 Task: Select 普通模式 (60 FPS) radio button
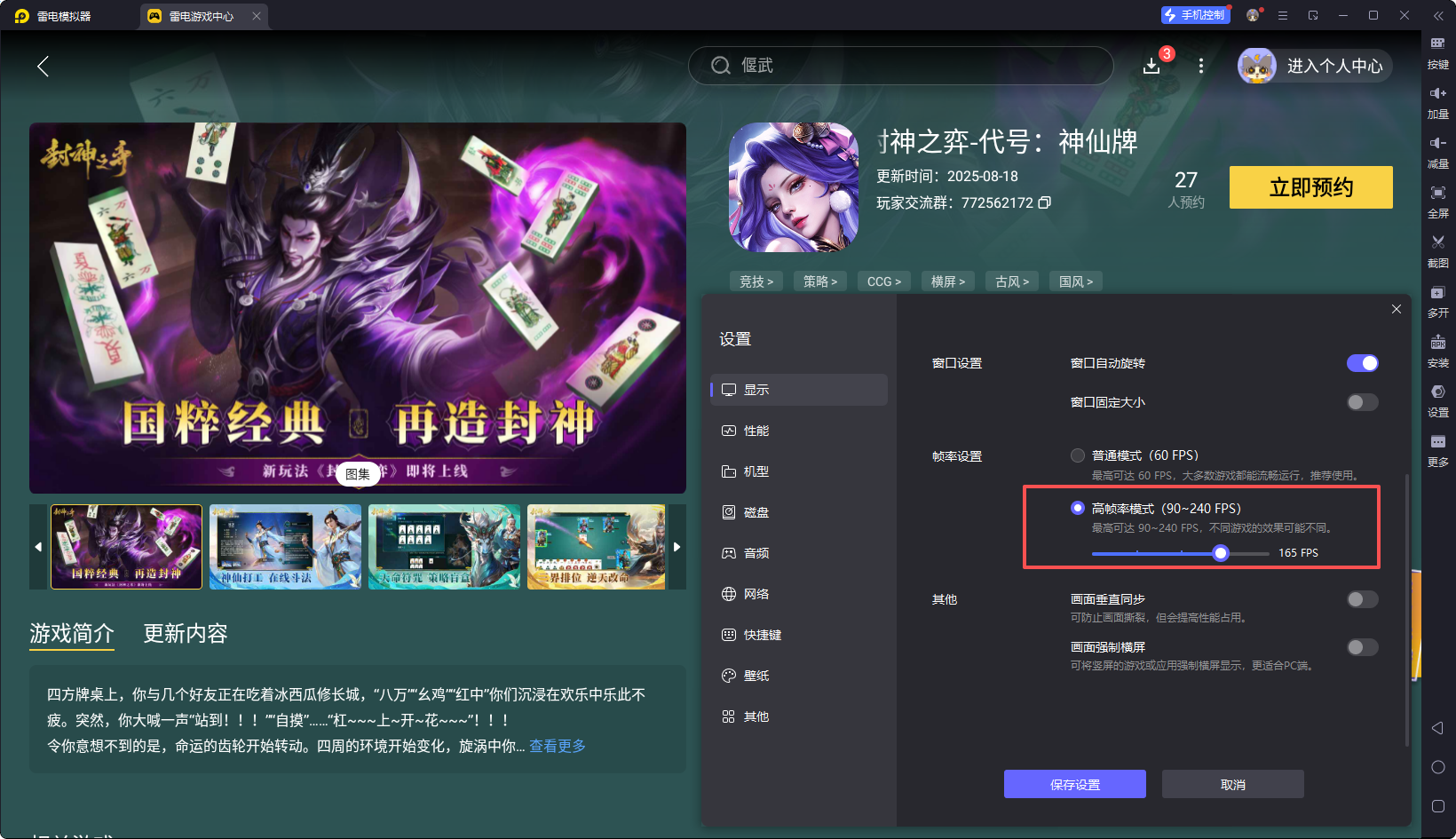click(x=1078, y=455)
